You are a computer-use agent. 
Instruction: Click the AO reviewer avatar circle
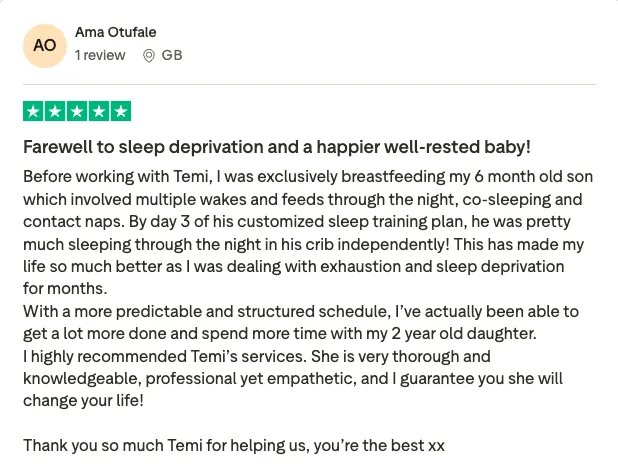45,46
